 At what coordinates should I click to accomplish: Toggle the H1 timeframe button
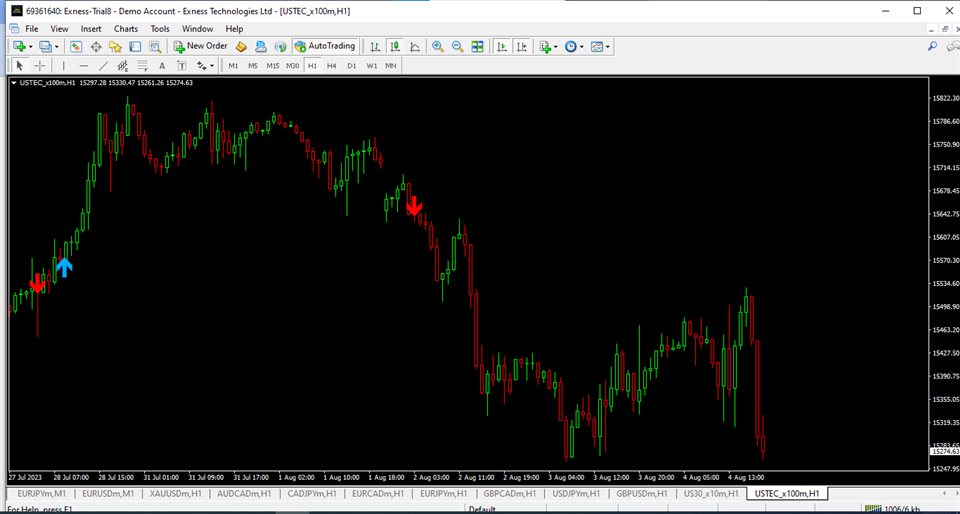click(x=312, y=65)
